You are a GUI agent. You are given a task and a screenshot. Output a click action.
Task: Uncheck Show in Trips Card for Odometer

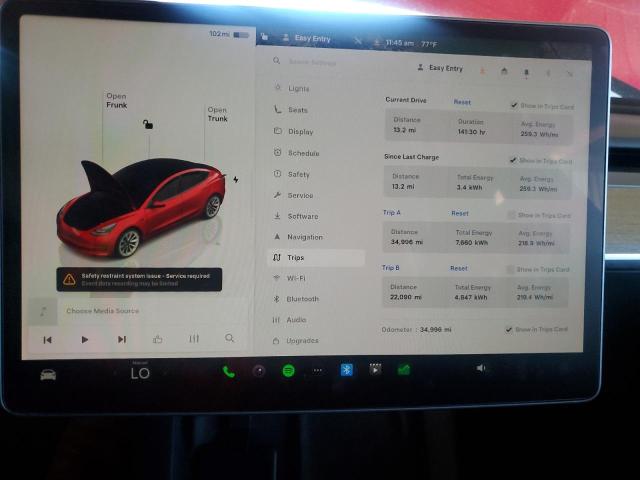pyautogui.click(x=509, y=329)
